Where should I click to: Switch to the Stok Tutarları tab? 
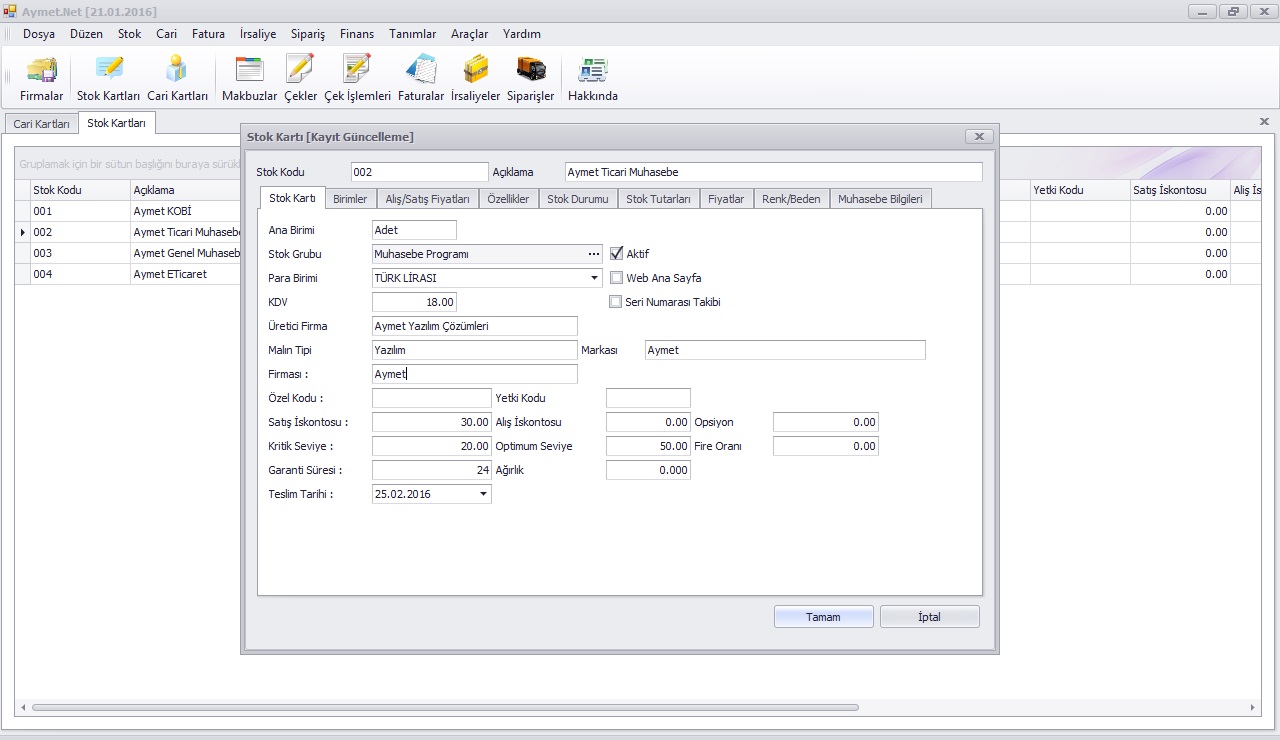tap(659, 199)
